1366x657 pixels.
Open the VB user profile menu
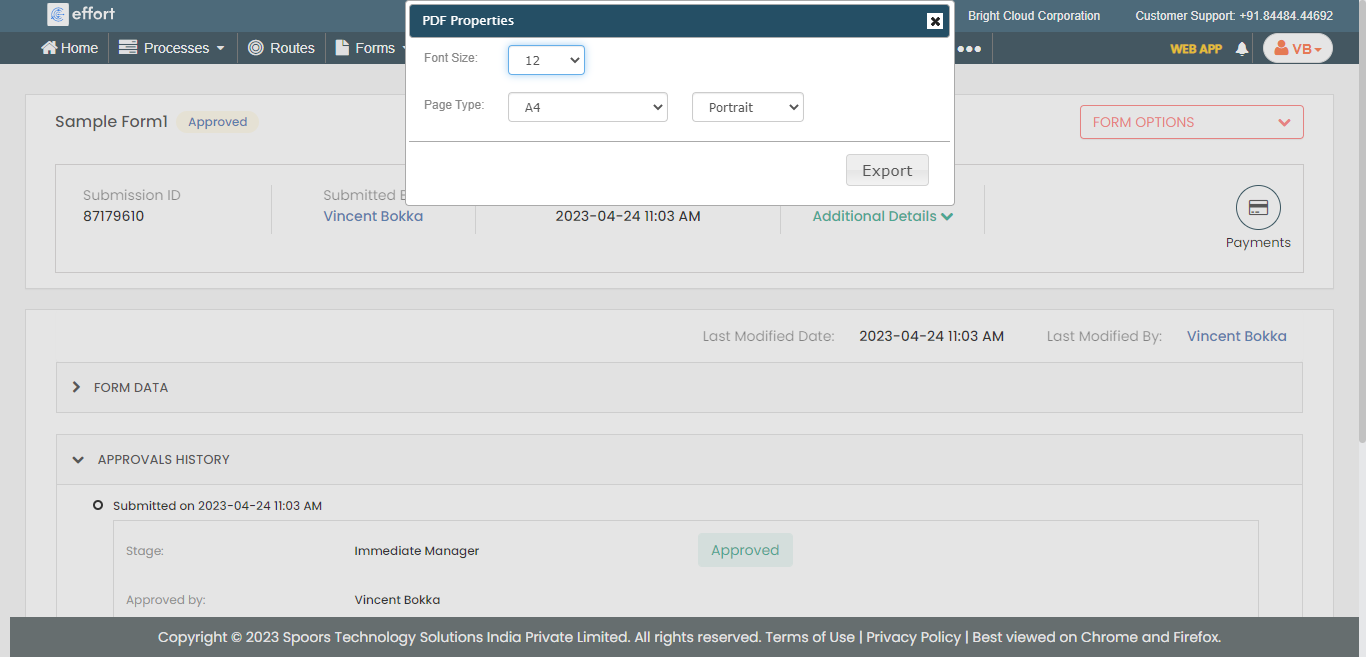(x=1297, y=48)
